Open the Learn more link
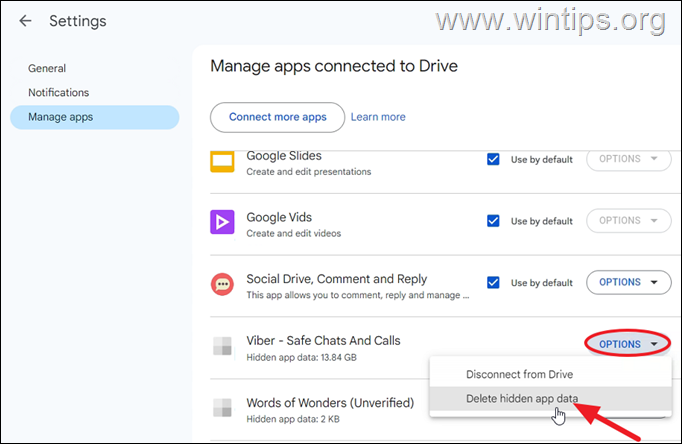682x444 pixels. (x=378, y=117)
